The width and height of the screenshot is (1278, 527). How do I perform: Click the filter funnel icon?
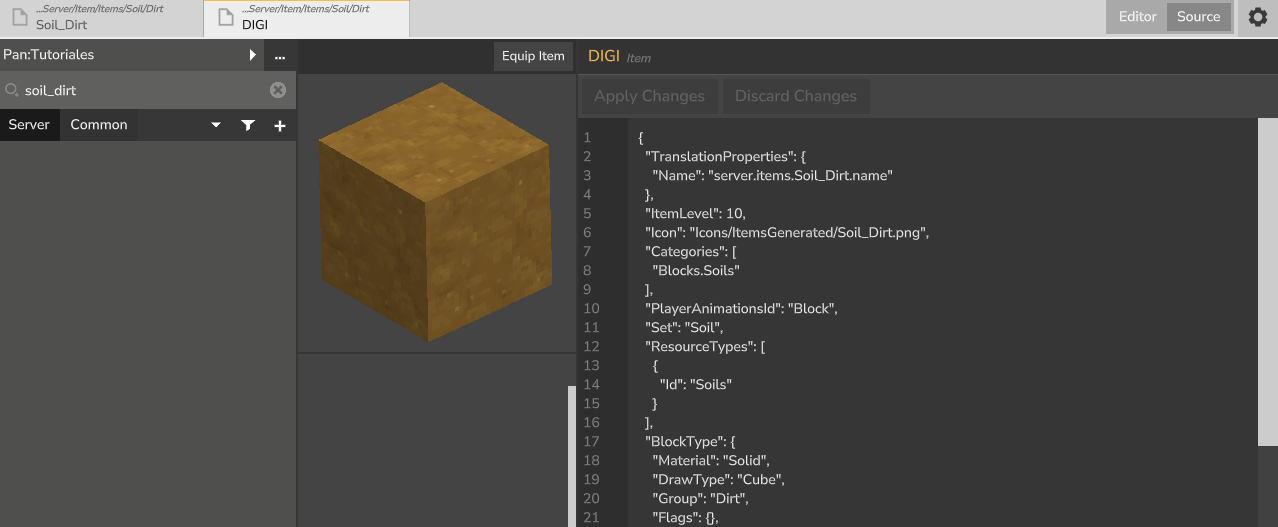tap(248, 125)
